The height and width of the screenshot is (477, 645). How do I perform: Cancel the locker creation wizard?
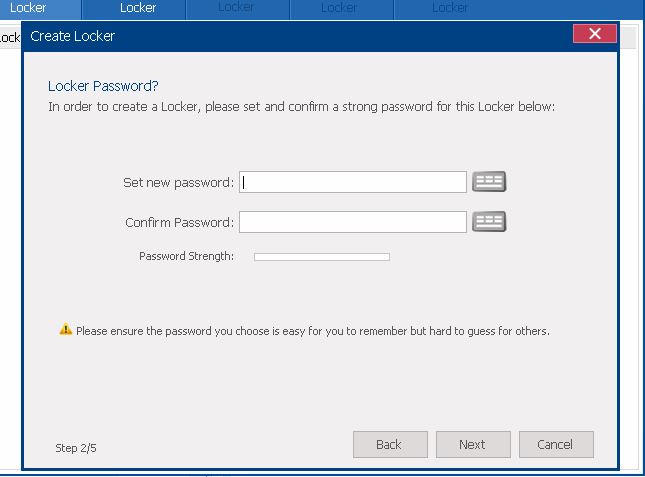click(555, 445)
